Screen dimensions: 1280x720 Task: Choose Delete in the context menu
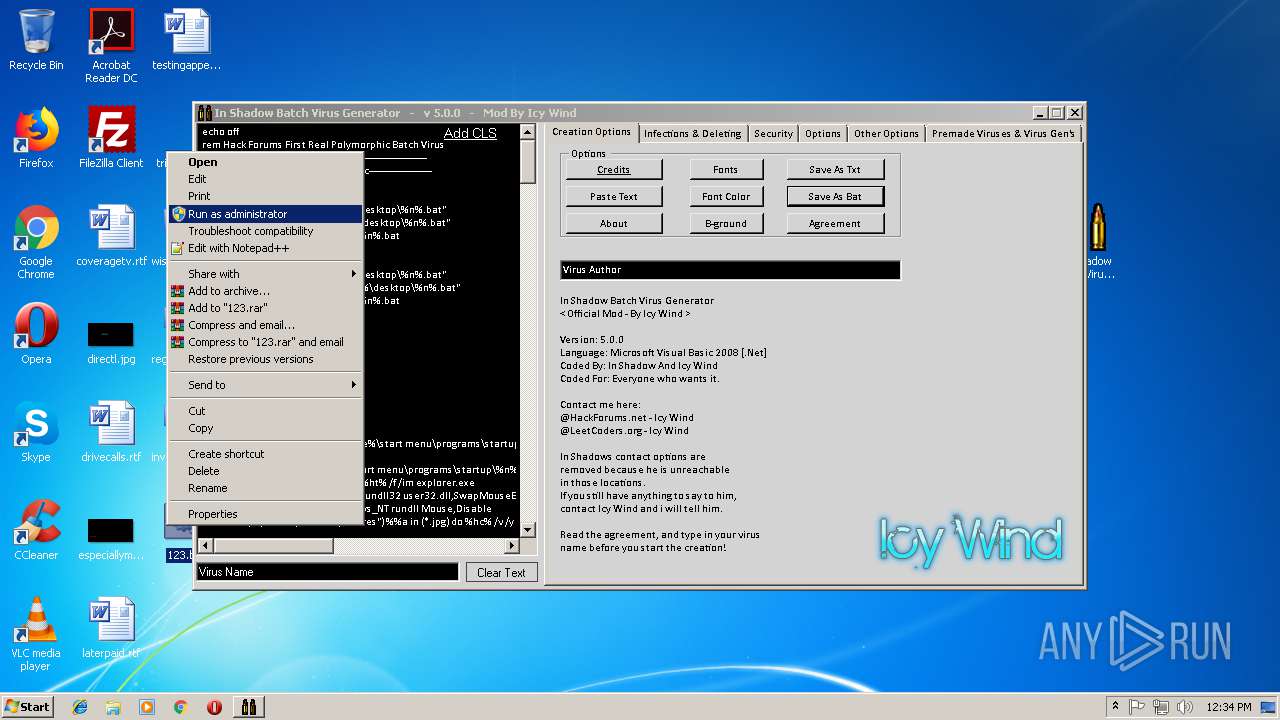265,471
